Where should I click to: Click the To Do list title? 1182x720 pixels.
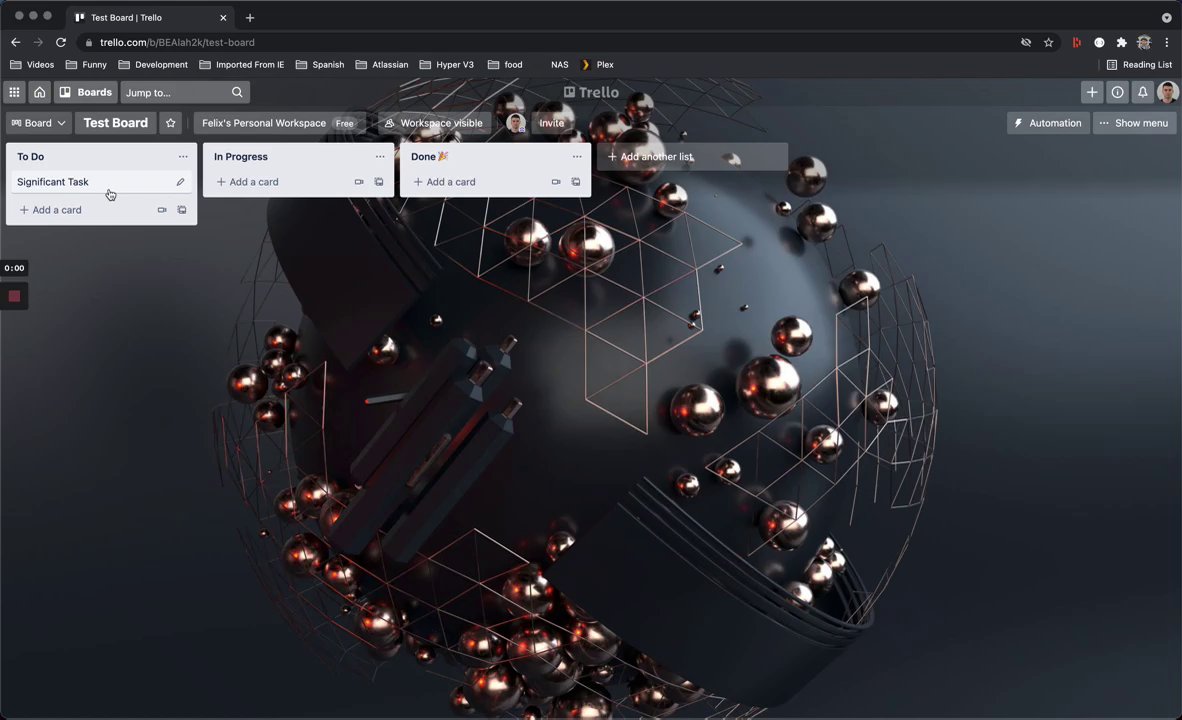point(31,157)
